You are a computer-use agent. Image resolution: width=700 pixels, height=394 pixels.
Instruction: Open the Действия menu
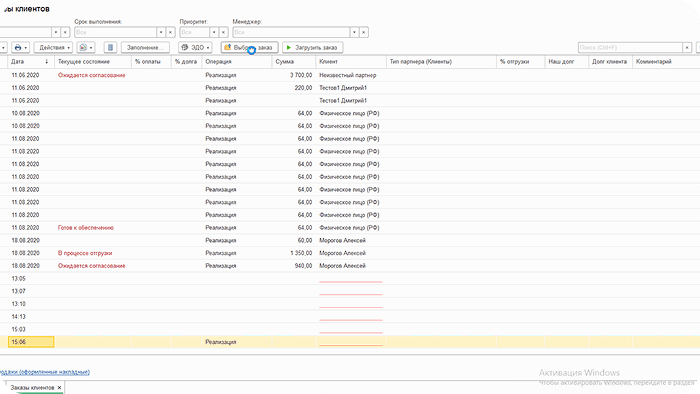tap(54, 47)
